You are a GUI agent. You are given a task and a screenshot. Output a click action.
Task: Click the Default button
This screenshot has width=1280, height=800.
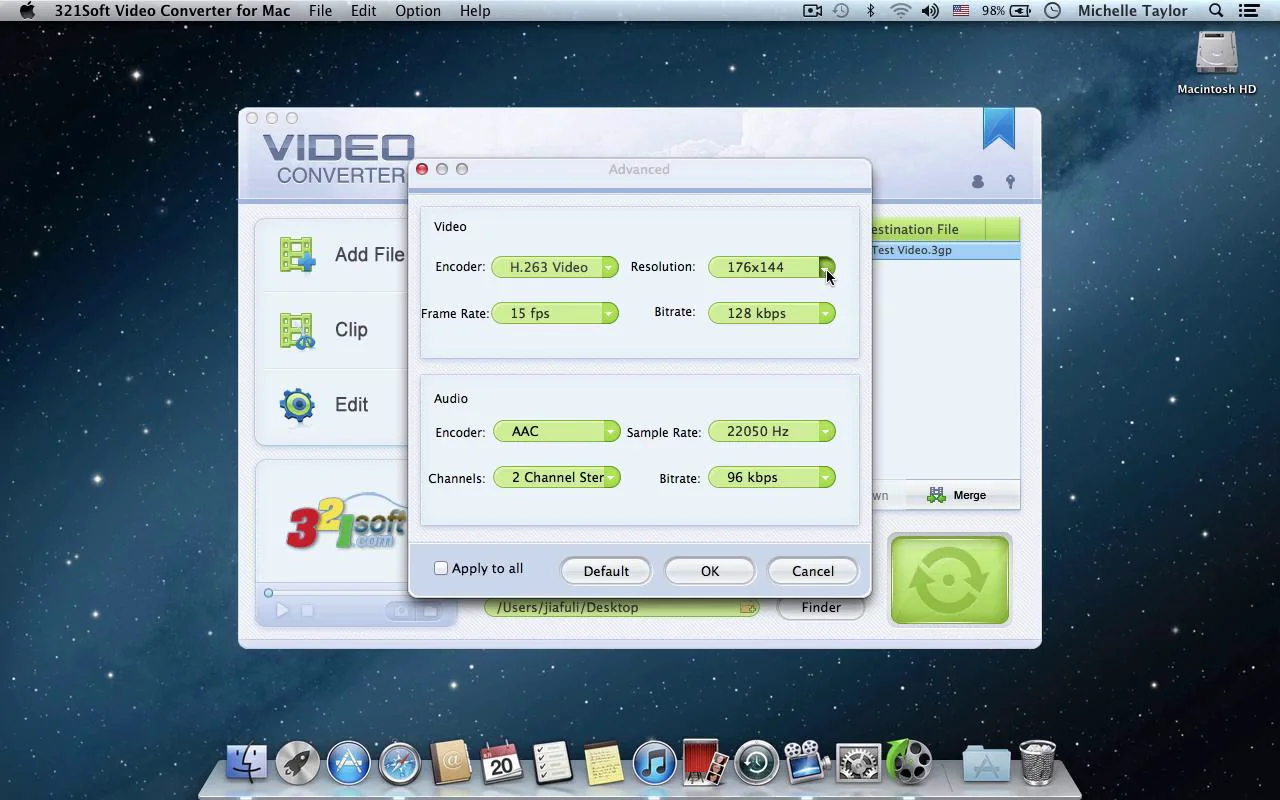coord(606,571)
